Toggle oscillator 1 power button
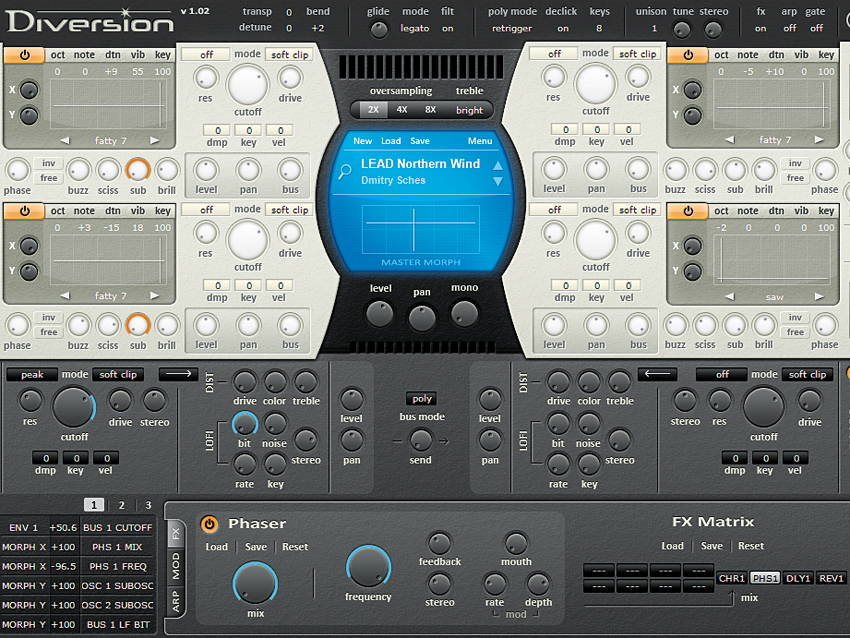850x638 pixels. click(x=24, y=55)
